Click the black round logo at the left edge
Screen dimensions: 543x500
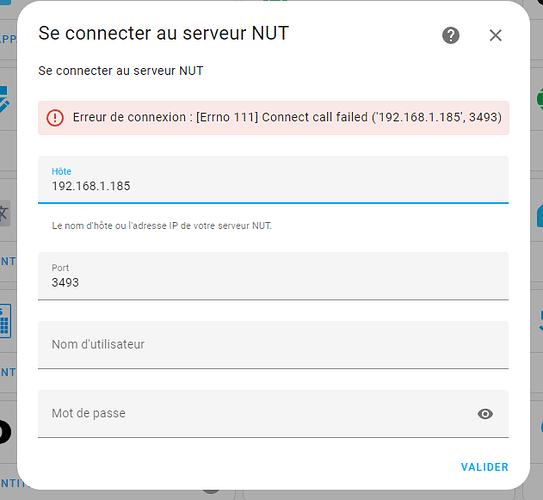5,432
